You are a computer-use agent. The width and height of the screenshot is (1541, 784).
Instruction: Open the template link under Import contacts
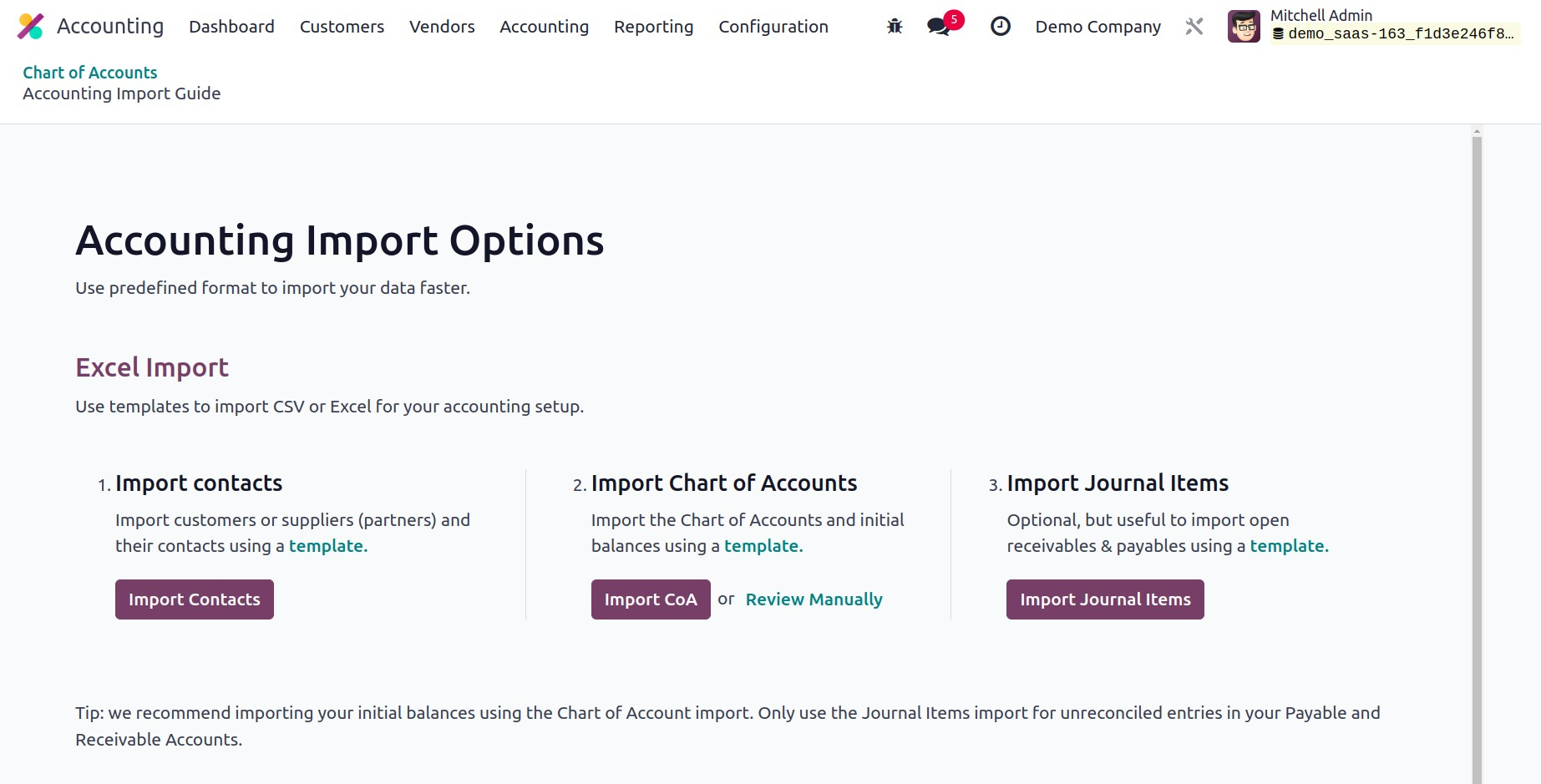(327, 546)
